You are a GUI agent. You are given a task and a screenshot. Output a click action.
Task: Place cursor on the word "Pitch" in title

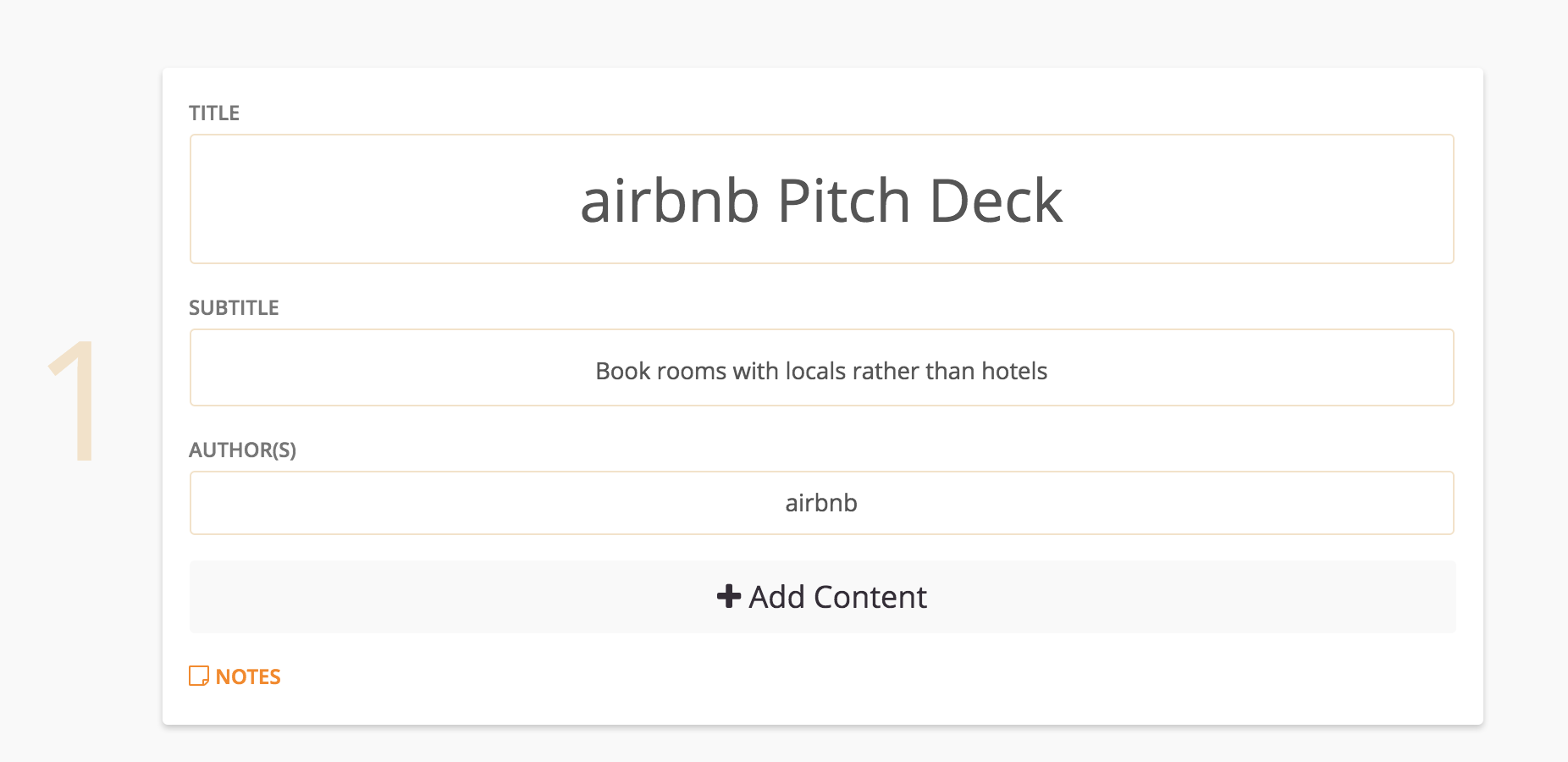tap(843, 201)
